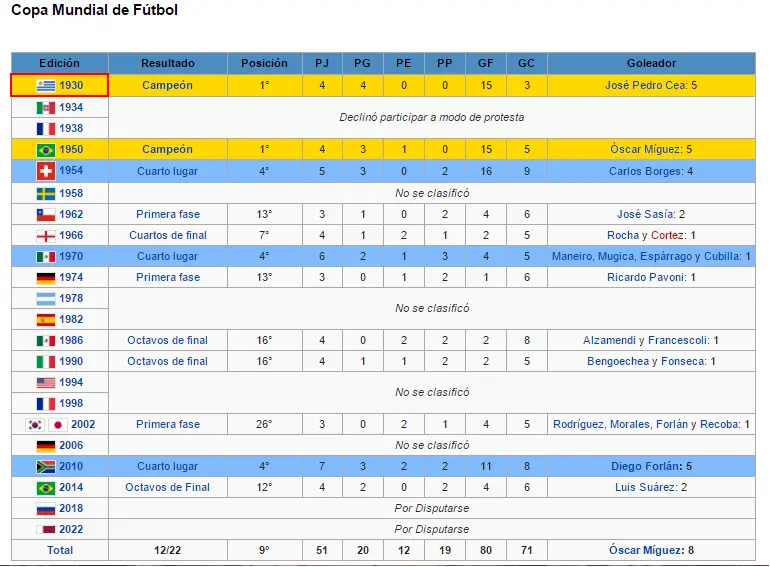This screenshot has width=770, height=567.
Task: Click the South Africa flag next to 2010
Action: click(46, 467)
